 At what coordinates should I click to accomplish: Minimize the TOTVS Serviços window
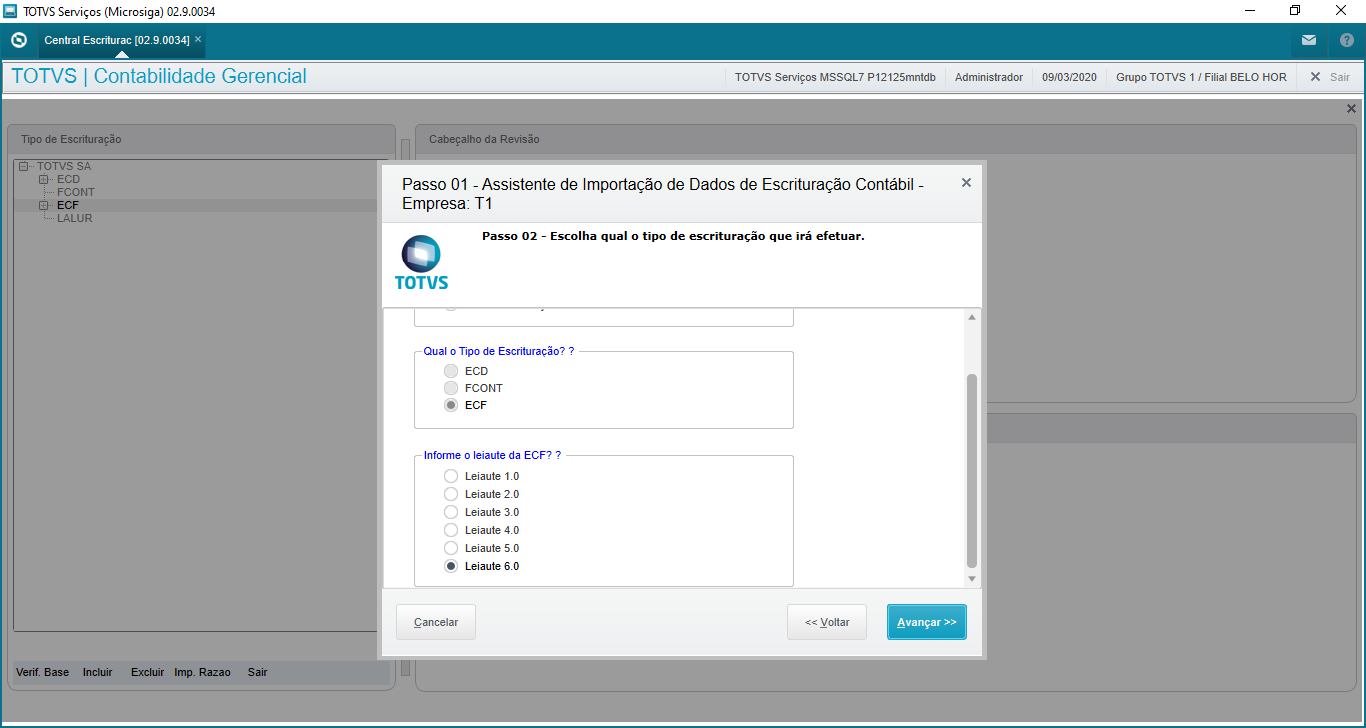[1249, 11]
